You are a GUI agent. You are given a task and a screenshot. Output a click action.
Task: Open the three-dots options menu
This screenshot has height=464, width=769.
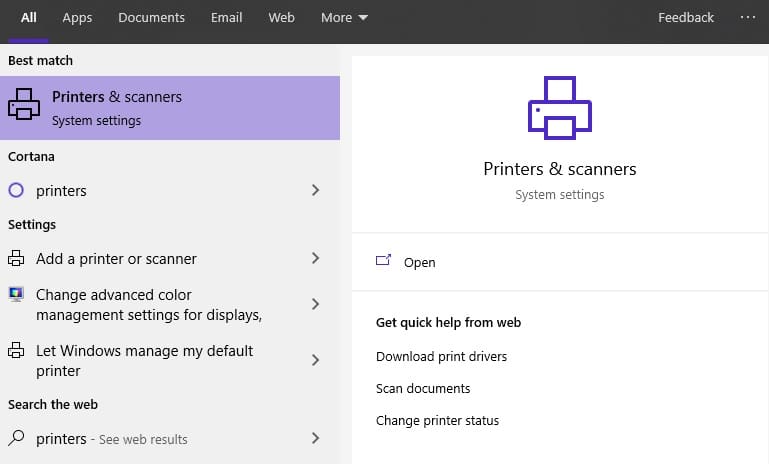click(748, 17)
